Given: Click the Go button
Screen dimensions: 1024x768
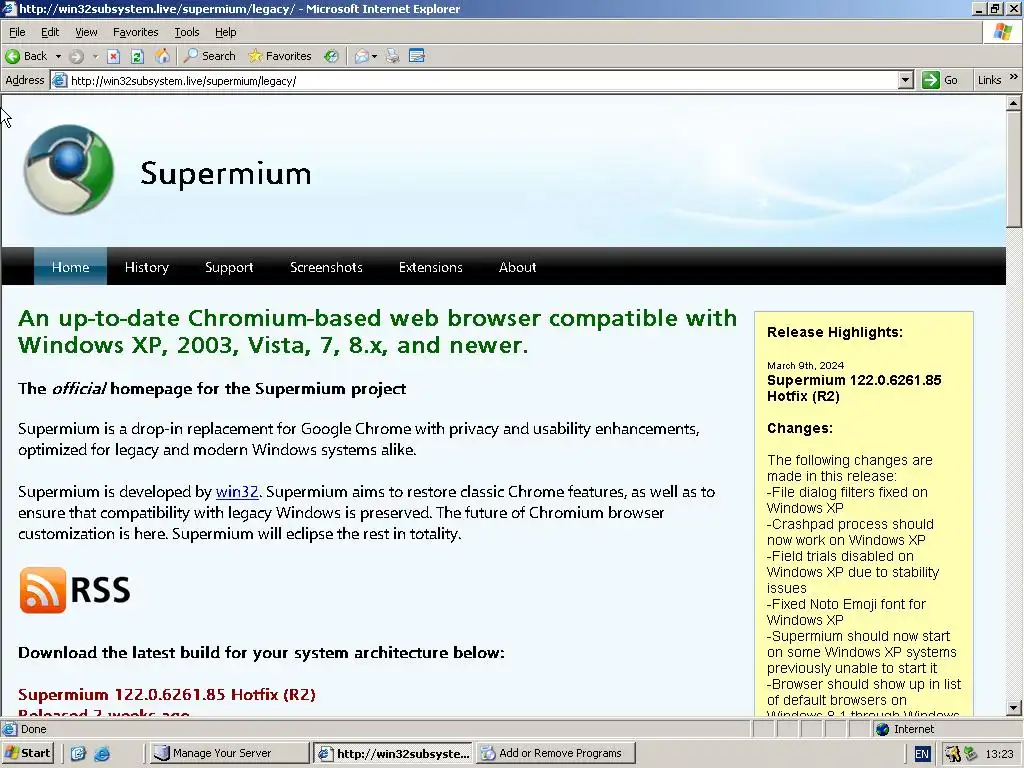Looking at the screenshot, I should 940,80.
